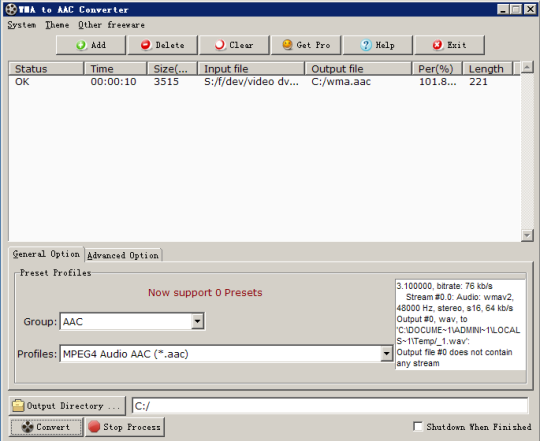
Task: Open the Other freeware menu
Action: (111, 25)
